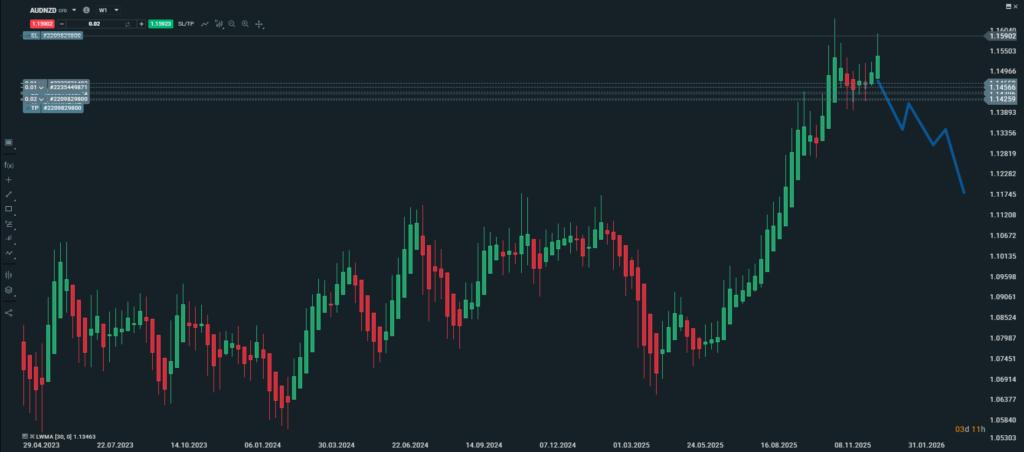
Task: Click the zoom out magnifier icon
Action: pyautogui.click(x=232, y=22)
